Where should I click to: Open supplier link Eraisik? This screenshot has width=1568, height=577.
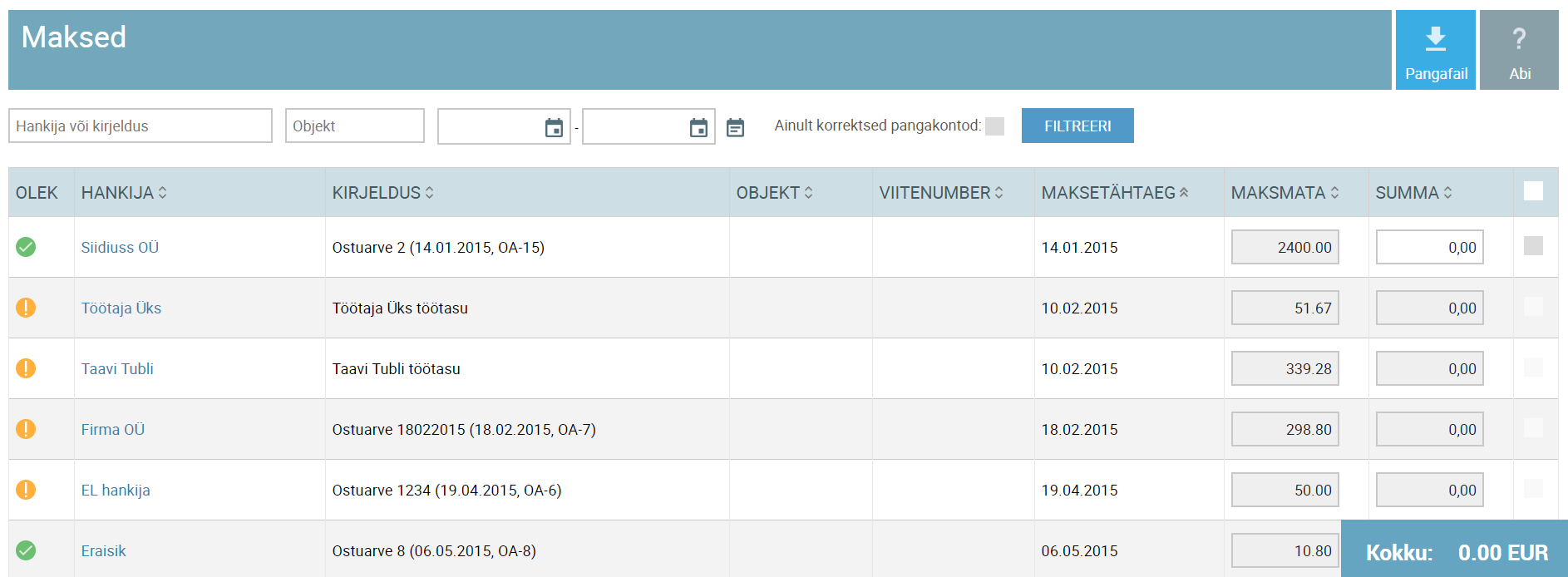104,551
